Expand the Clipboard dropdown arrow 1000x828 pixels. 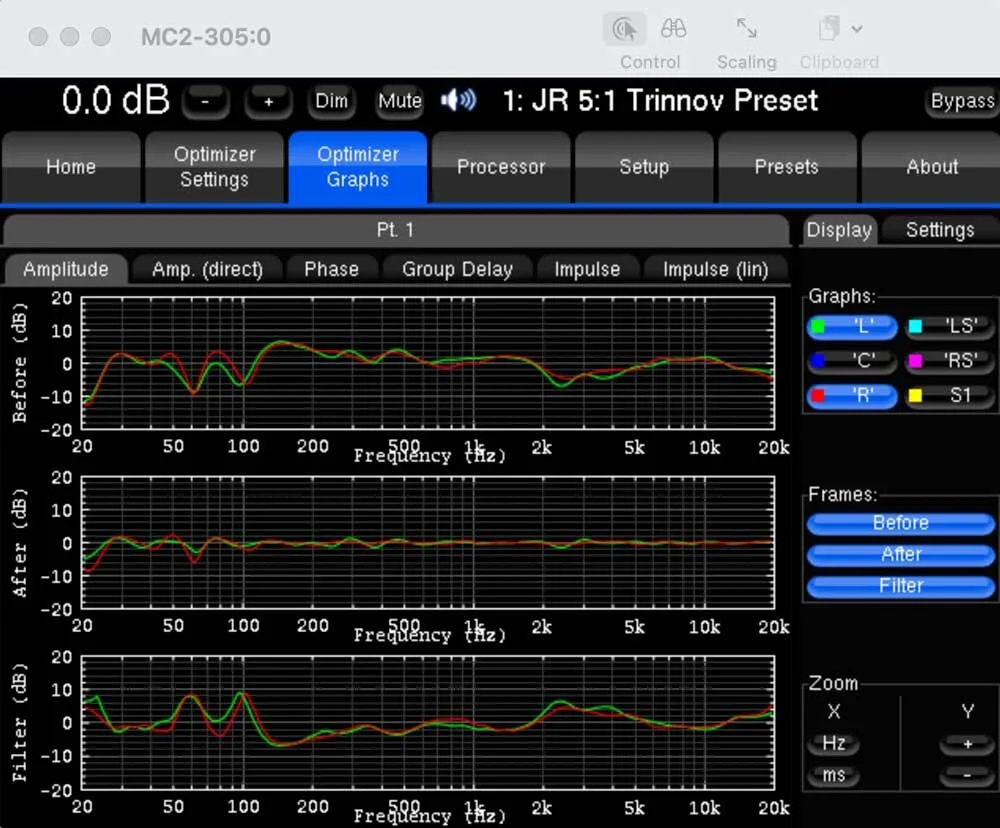pyautogui.click(x=857, y=29)
